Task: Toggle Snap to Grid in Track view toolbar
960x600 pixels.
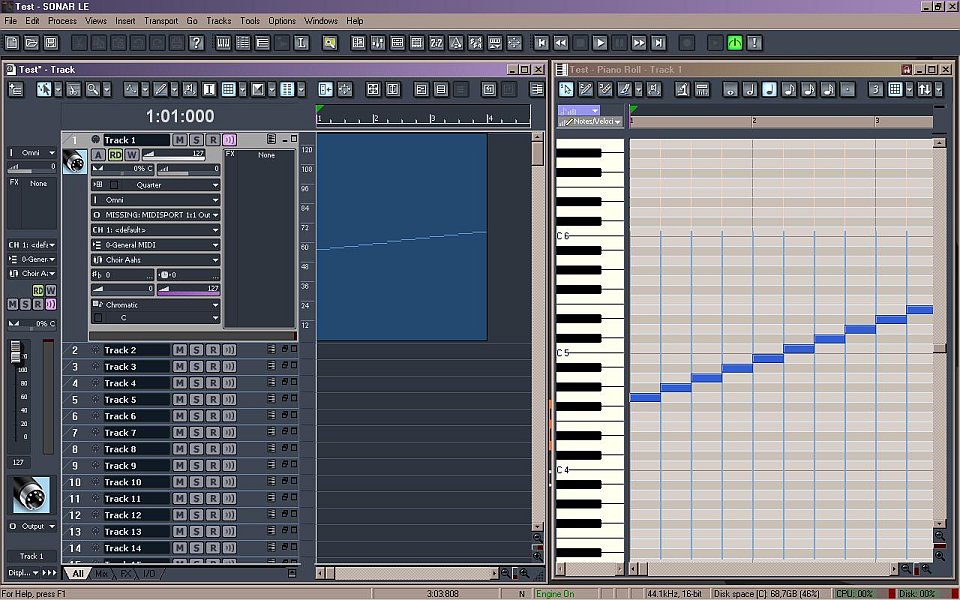Action: click(228, 89)
